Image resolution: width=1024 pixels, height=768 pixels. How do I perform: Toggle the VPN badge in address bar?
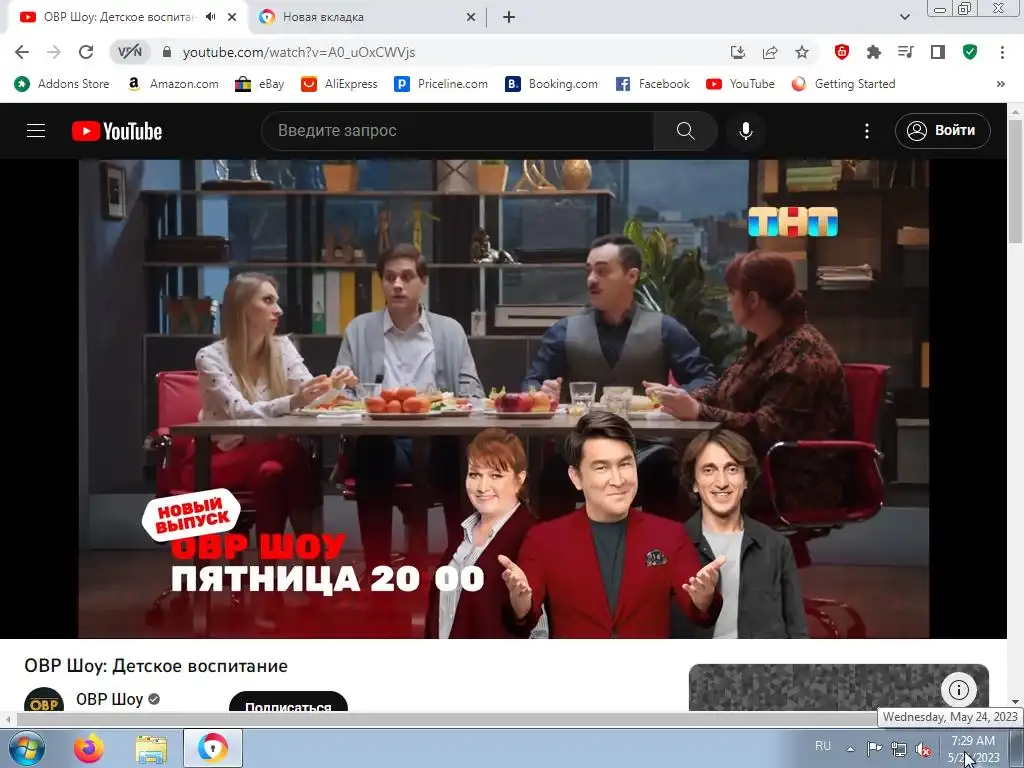[x=129, y=52]
